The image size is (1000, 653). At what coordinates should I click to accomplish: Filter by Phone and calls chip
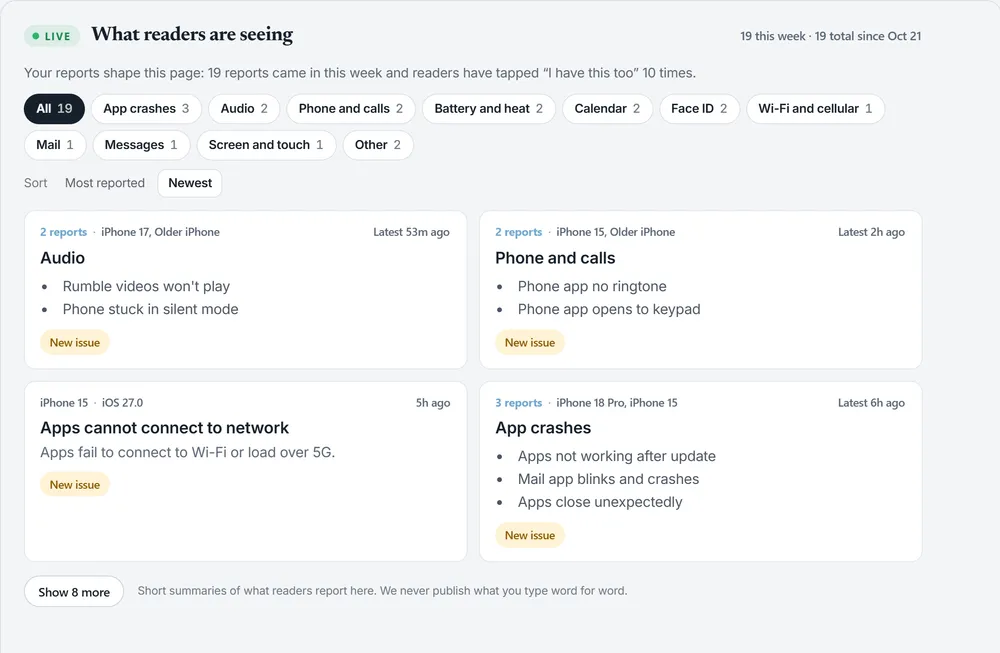tap(351, 108)
